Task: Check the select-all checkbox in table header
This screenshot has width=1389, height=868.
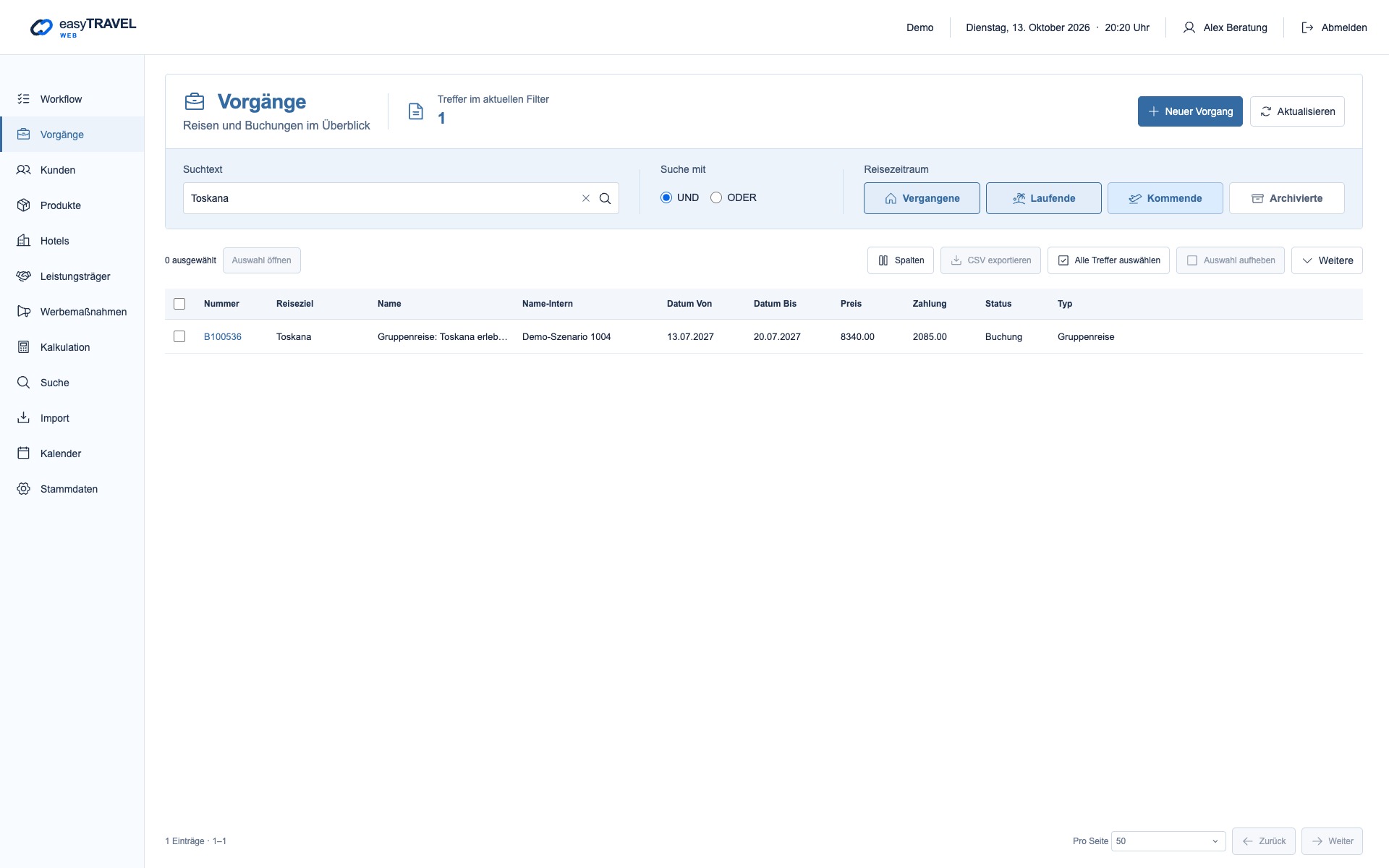Action: pyautogui.click(x=179, y=304)
